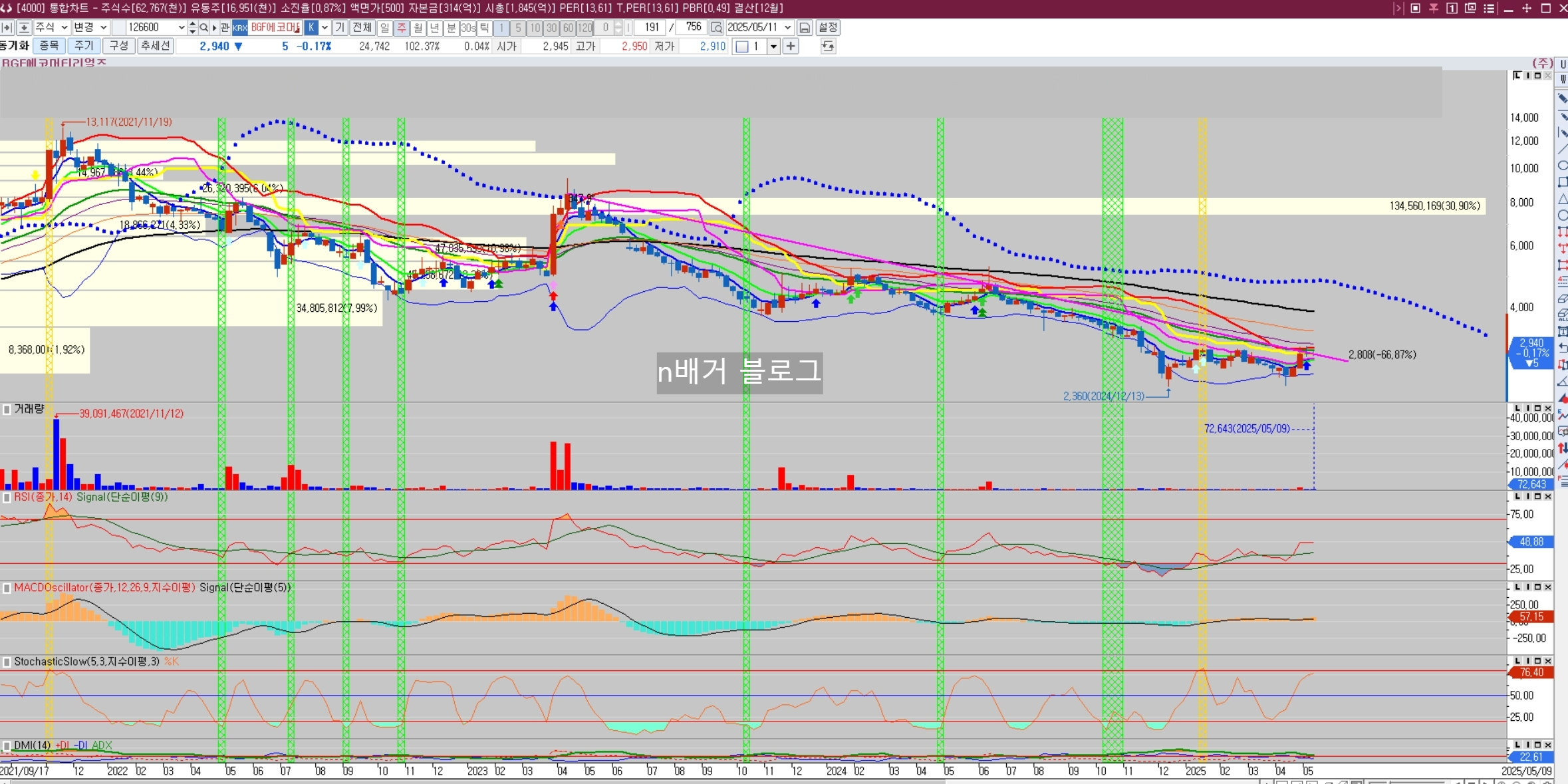Viewport: 1568px width, 784px height.
Task: Click the refresh sync icon beside plus button
Action: [x=828, y=46]
